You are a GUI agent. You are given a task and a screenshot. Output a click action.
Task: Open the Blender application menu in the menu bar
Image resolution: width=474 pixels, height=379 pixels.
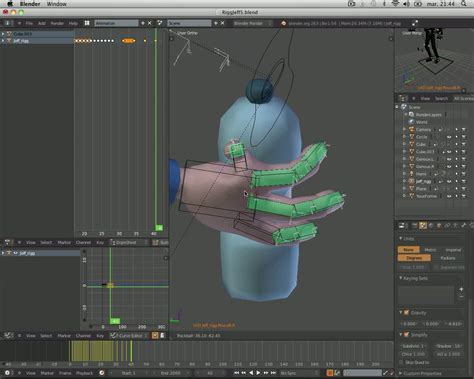coord(30,4)
